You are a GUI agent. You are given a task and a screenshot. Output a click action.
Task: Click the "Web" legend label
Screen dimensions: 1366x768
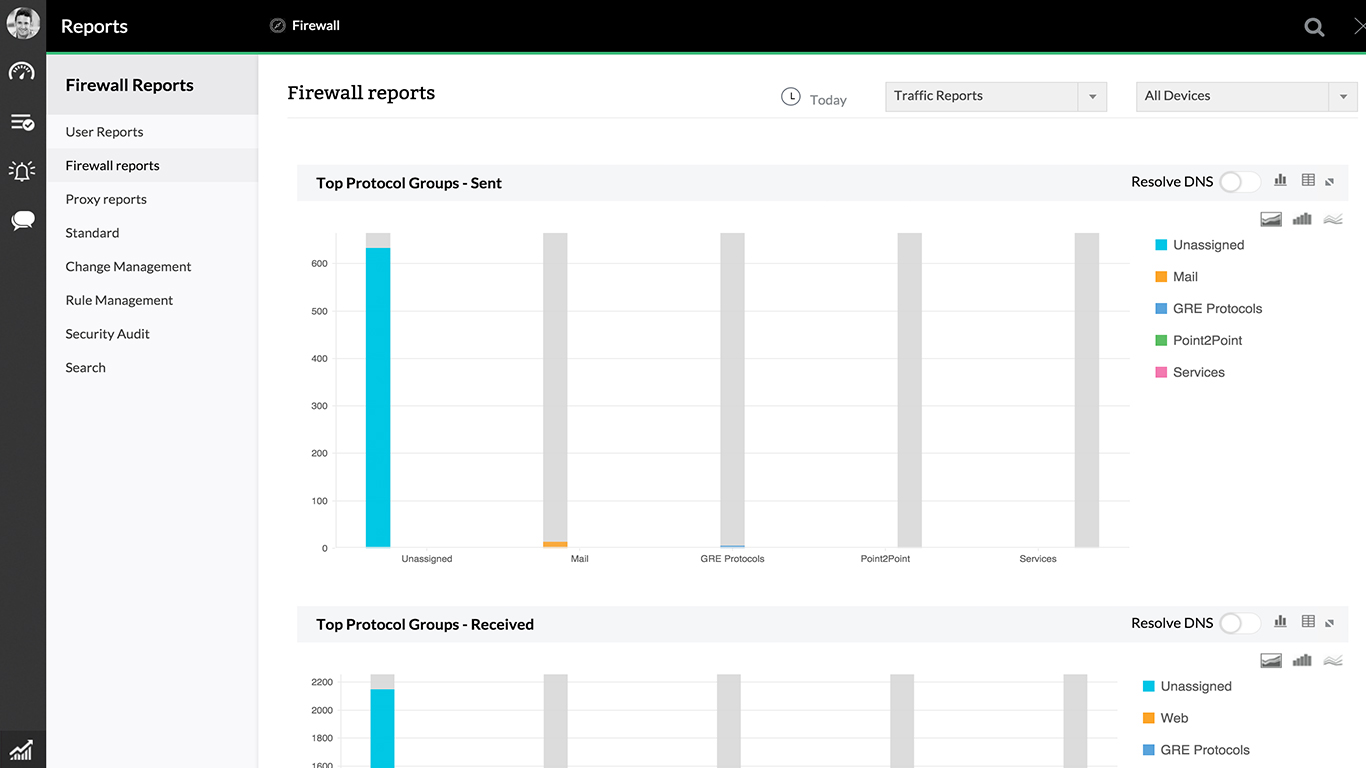1174,718
